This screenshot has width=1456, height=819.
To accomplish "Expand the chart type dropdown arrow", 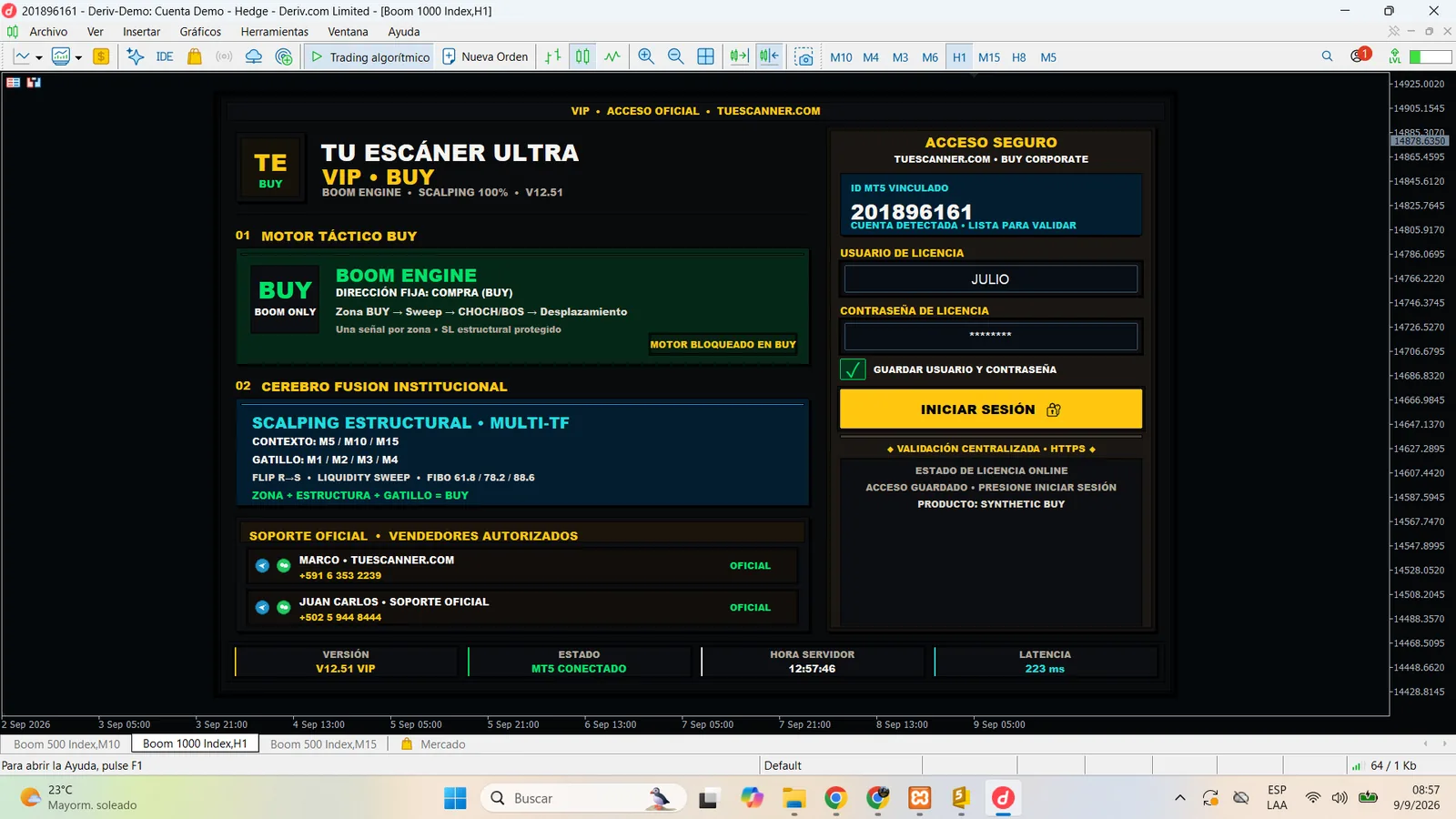I will 39,57.
